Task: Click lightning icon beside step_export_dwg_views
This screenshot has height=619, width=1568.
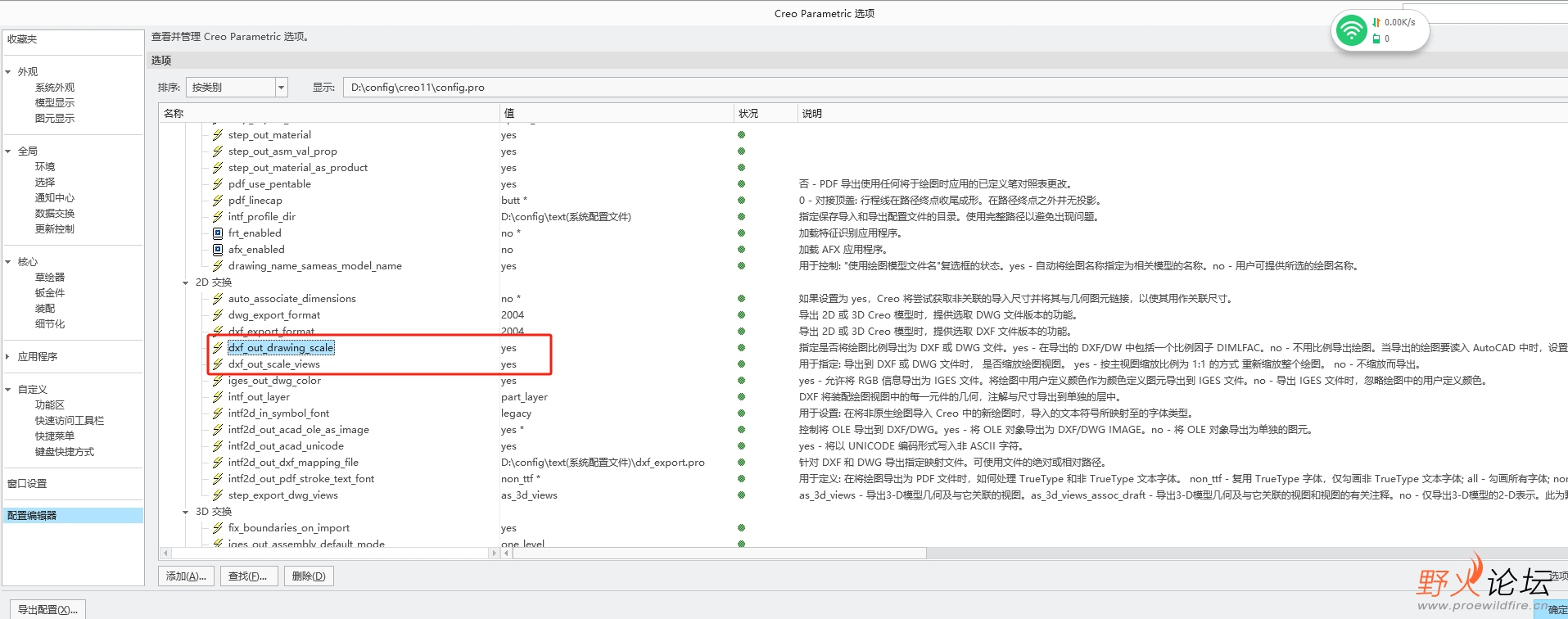Action: (218, 495)
